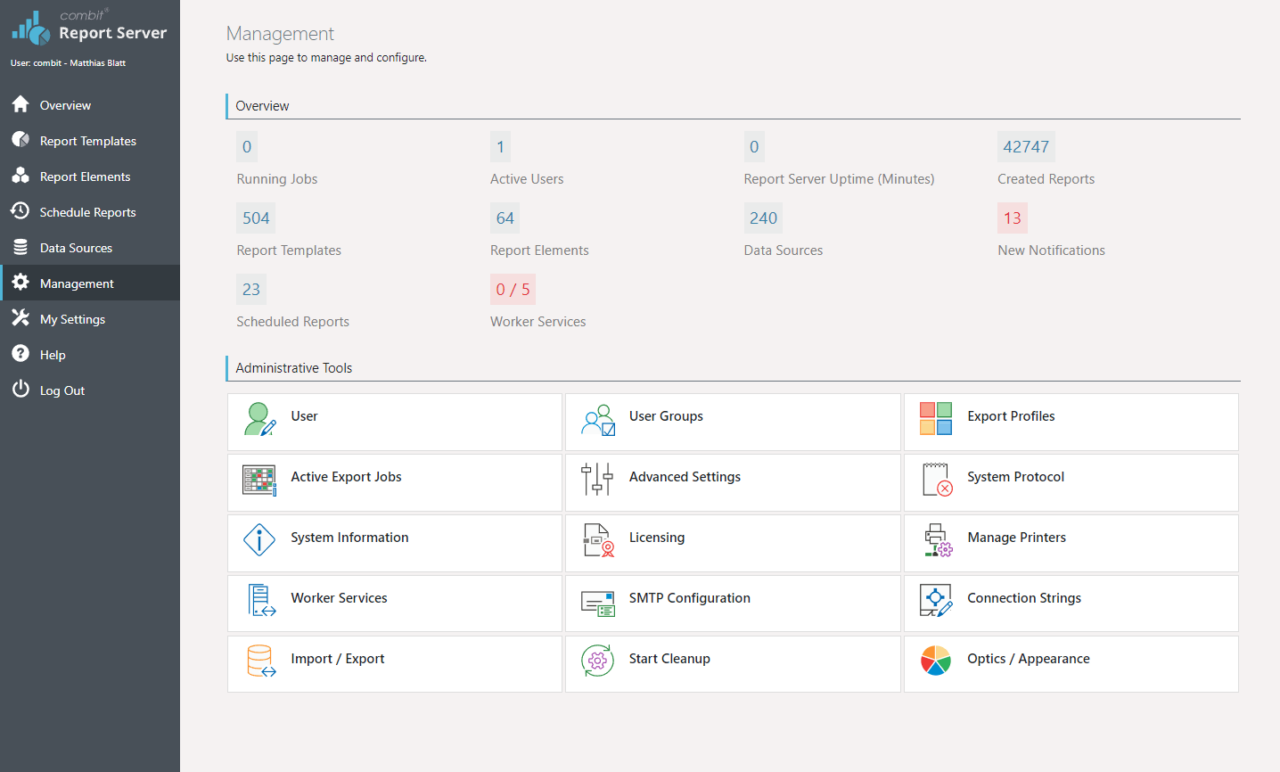Screen dimensions: 1280x772
Task: Click the New Notifications counter showing 13
Action: coord(1012,217)
